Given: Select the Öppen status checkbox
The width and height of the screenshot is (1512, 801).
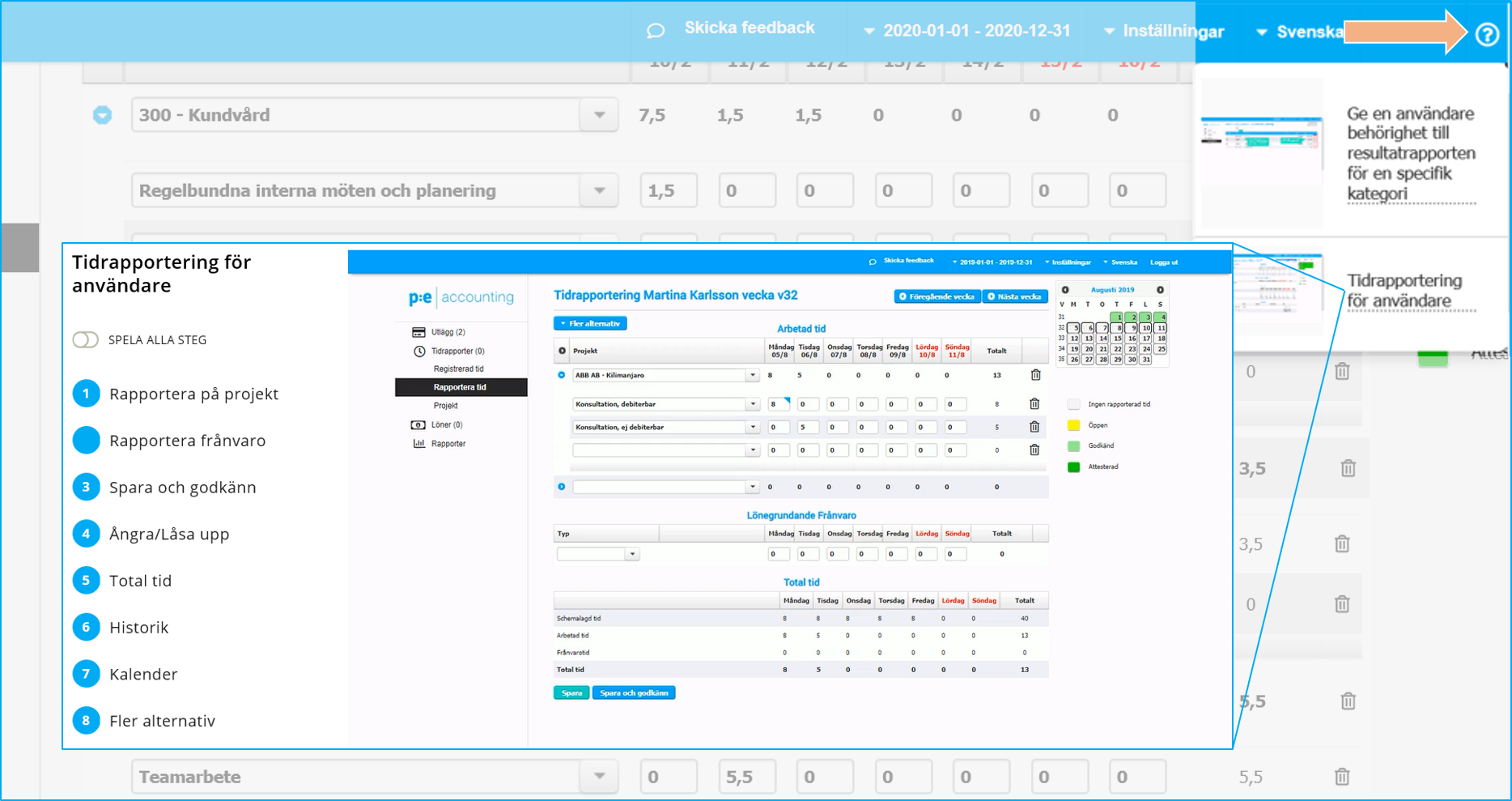Looking at the screenshot, I should click(1074, 424).
